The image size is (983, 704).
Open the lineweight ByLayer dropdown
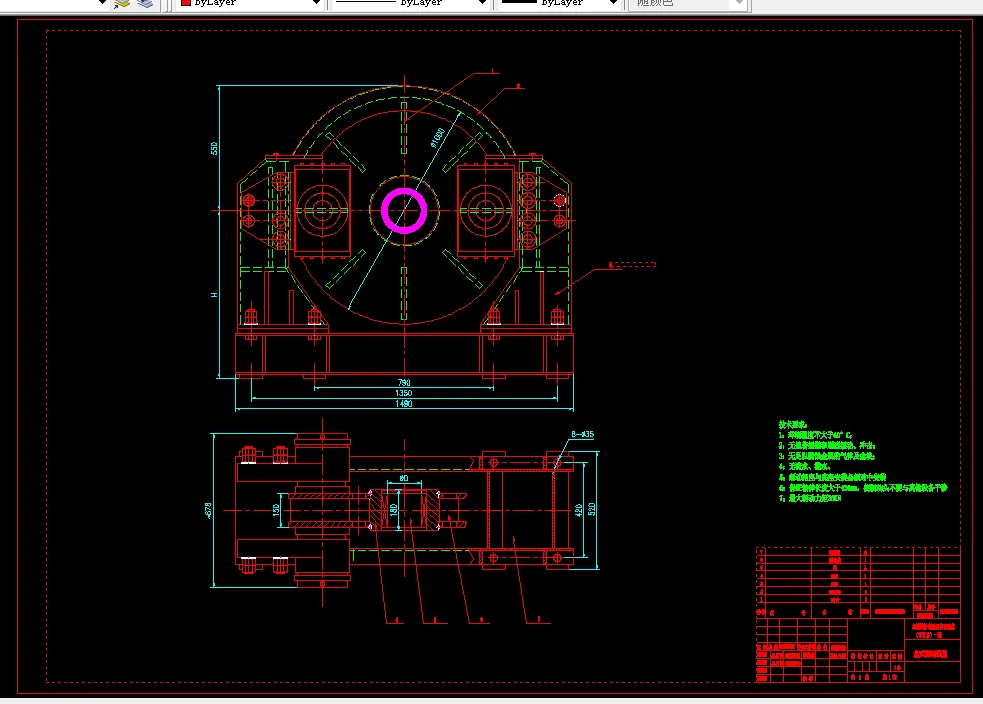pos(559,4)
